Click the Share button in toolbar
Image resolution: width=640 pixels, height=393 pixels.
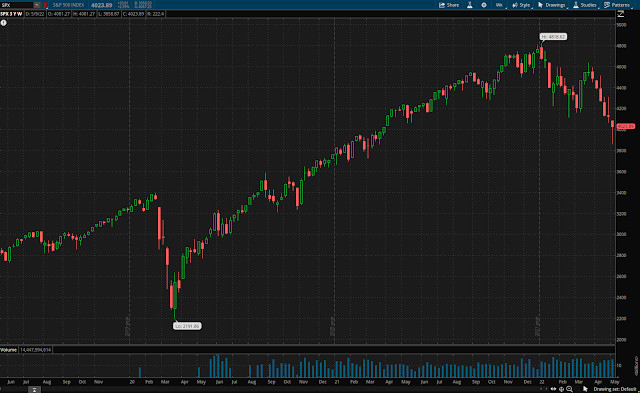449,5
